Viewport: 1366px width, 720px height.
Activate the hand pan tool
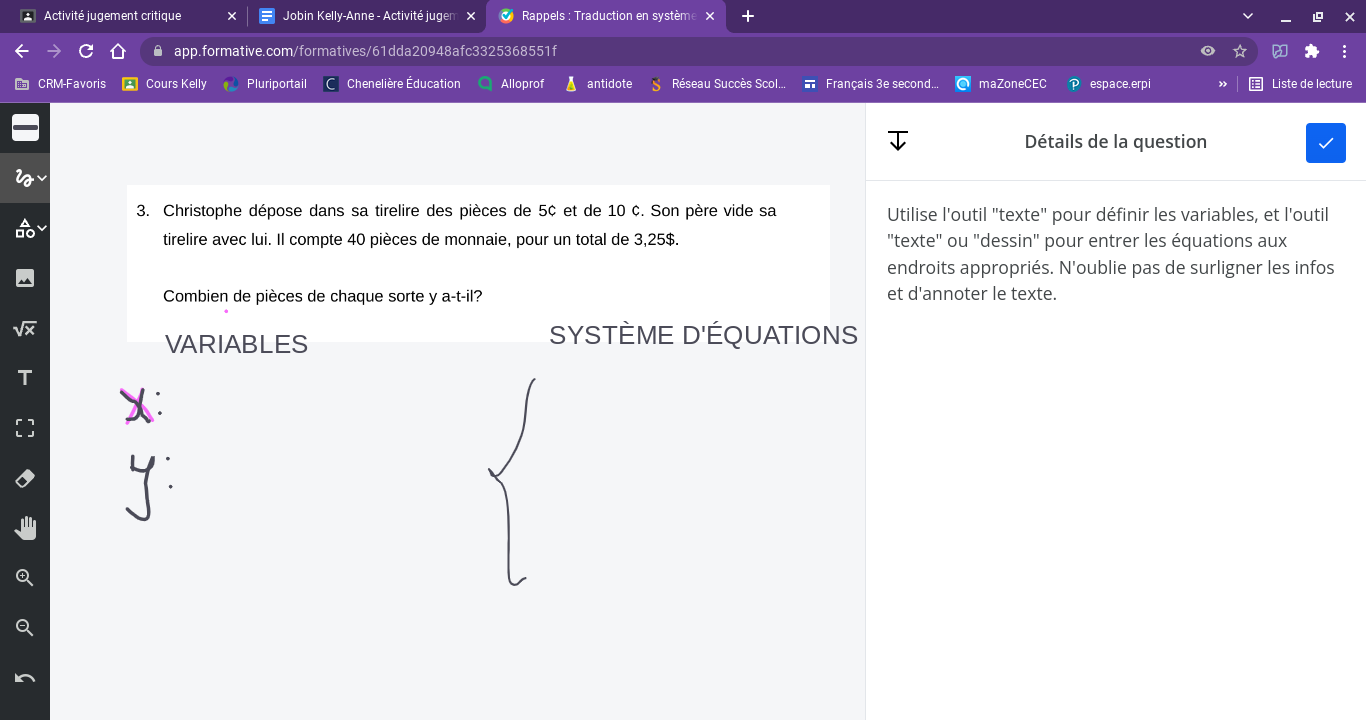25,528
